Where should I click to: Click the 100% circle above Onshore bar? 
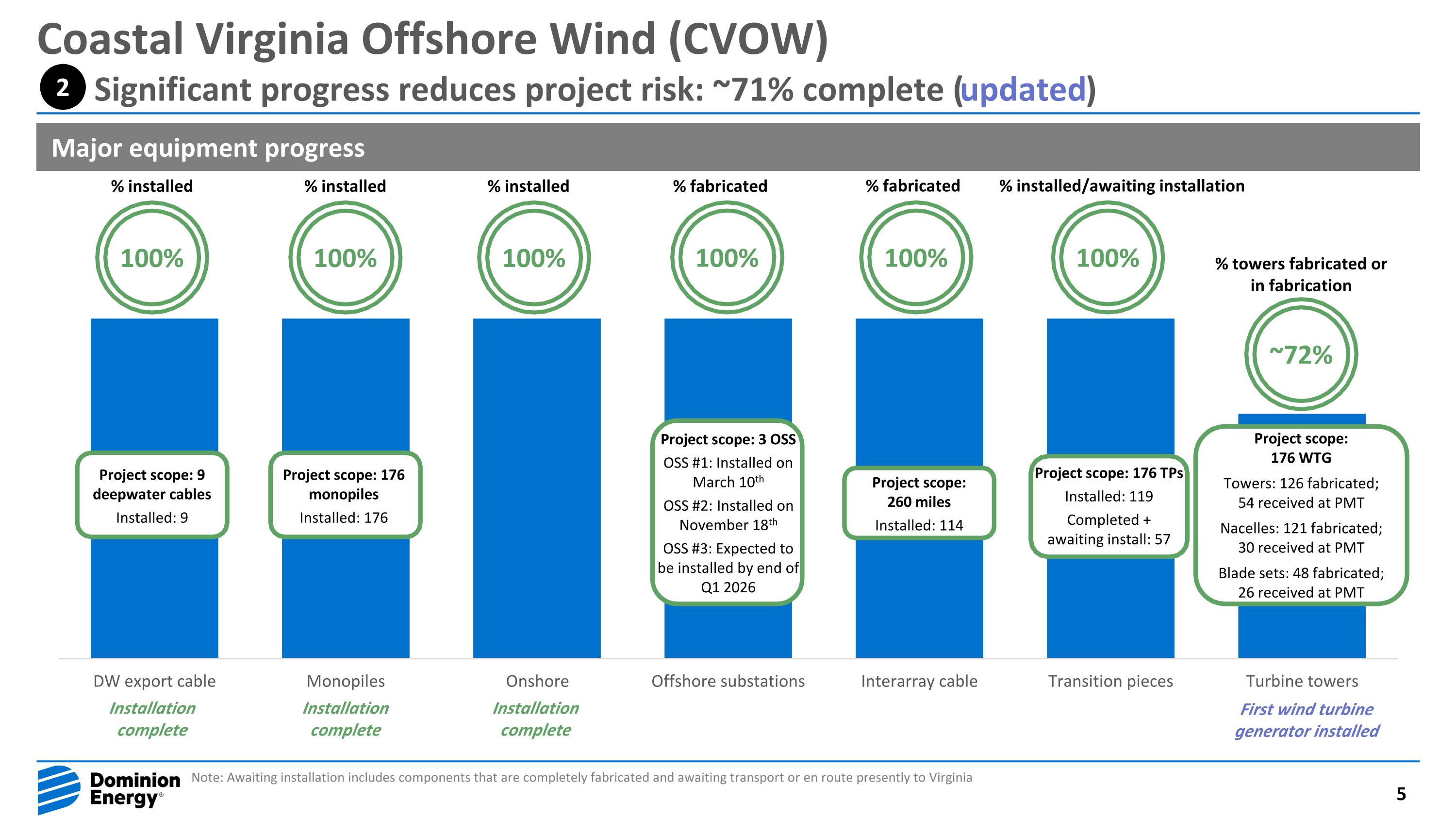click(534, 258)
